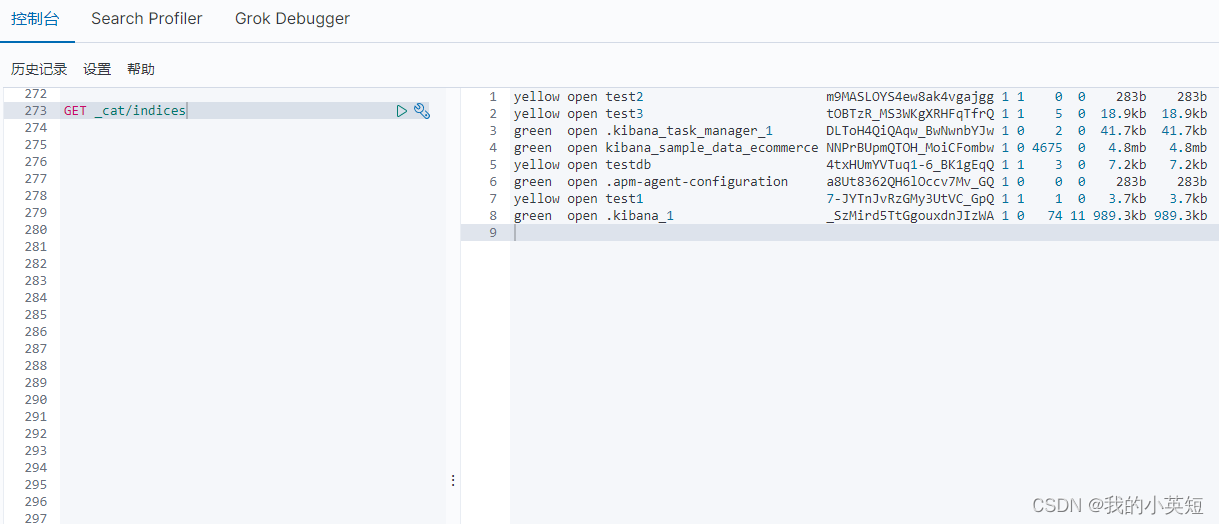The image size is (1219, 524).
Task: Click doc count 4675 in ecommerce row
Action: pyautogui.click(x=1047, y=148)
